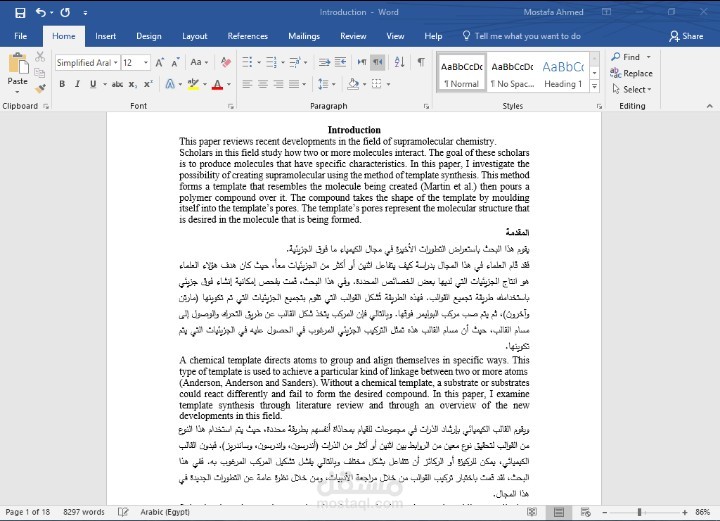720x521 pixels.
Task: Click the Multilevel List icon
Action: click(x=295, y=62)
